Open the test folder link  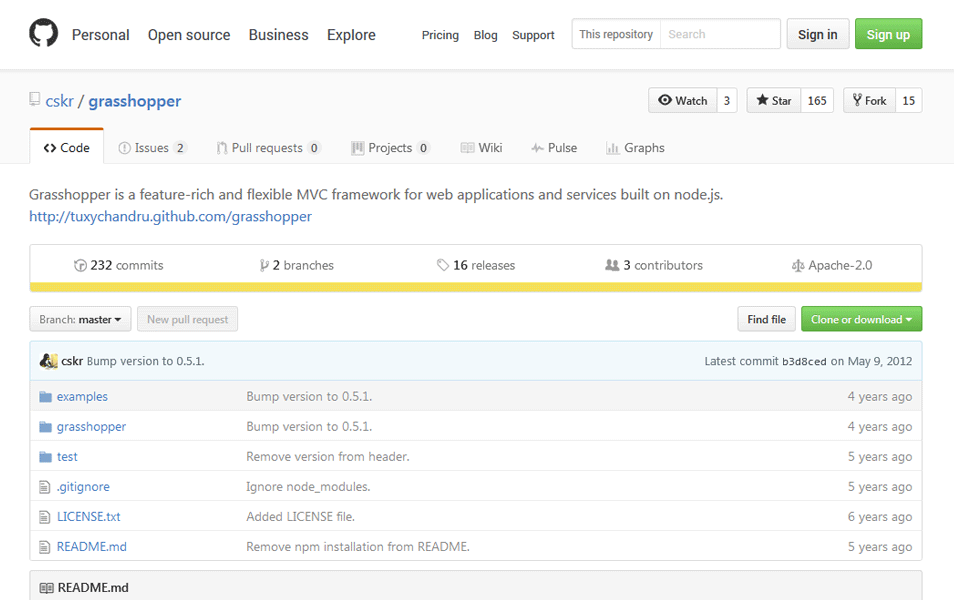click(67, 456)
